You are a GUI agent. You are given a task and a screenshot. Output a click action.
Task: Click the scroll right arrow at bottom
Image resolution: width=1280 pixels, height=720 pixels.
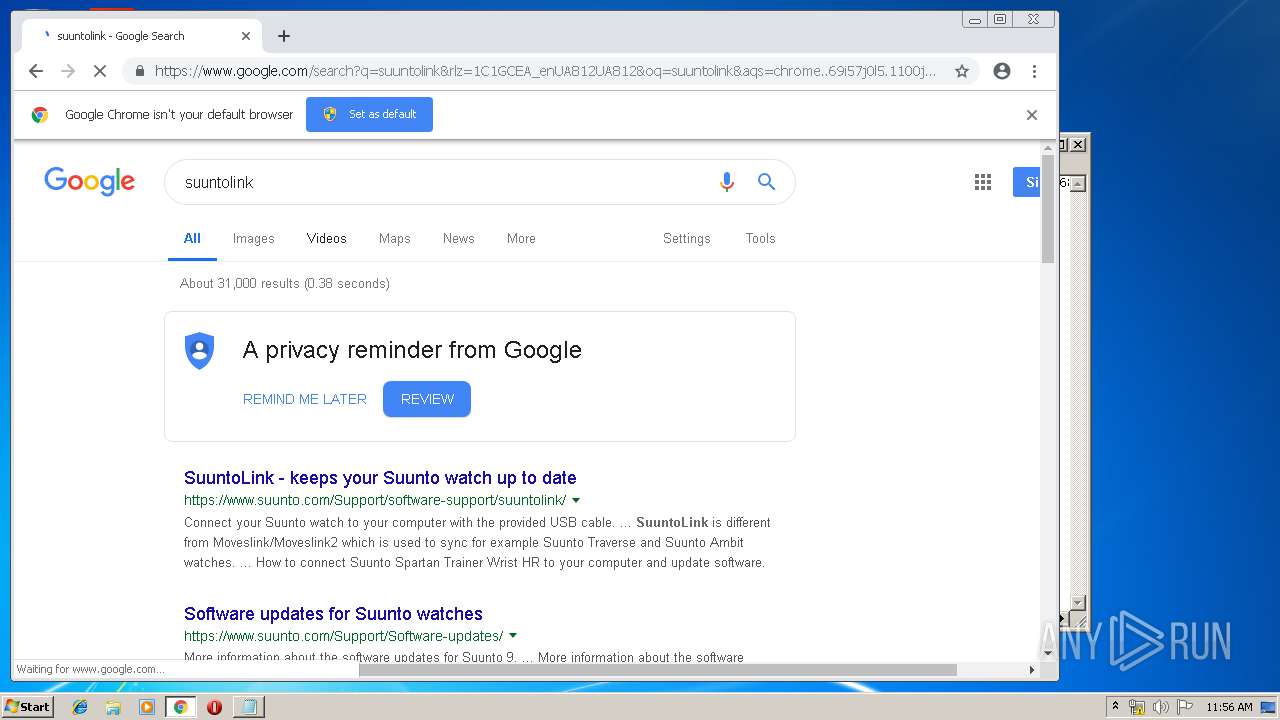[1033, 669]
